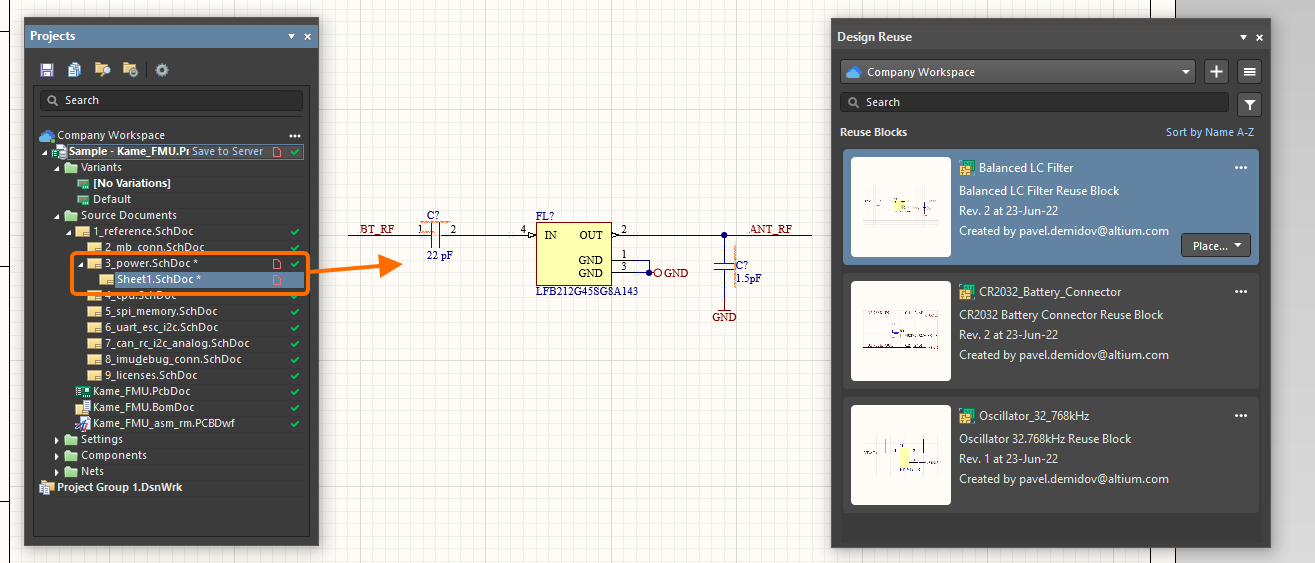Click the folder with magnifier icon in Projects
This screenshot has height=563, width=1315.
tap(102, 70)
